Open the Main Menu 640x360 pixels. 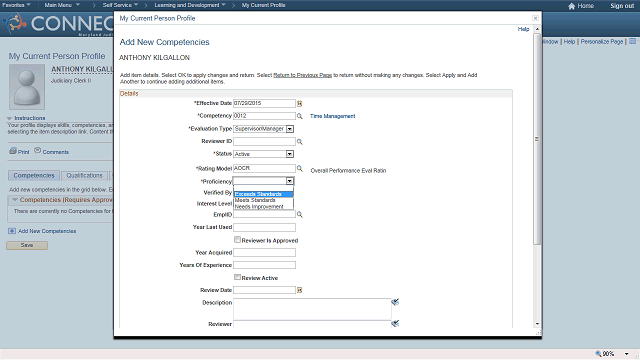[62, 5]
